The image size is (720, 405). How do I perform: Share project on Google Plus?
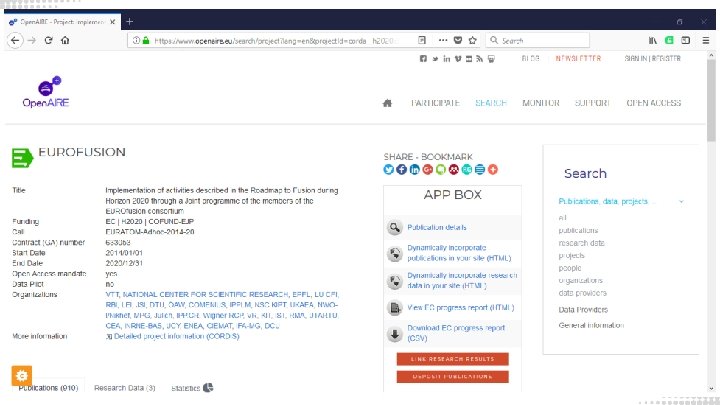pos(428,169)
